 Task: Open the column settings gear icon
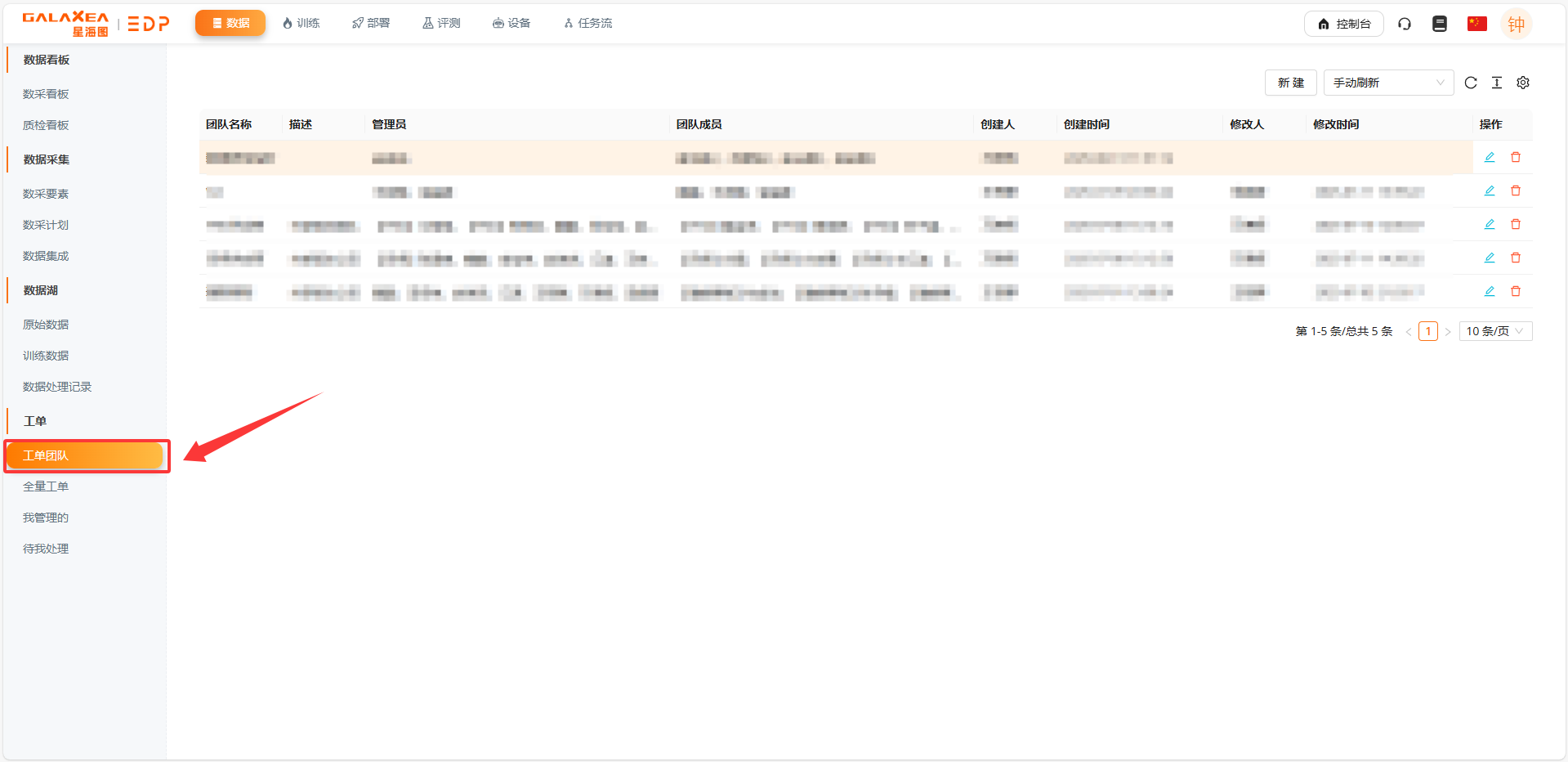pos(1523,82)
